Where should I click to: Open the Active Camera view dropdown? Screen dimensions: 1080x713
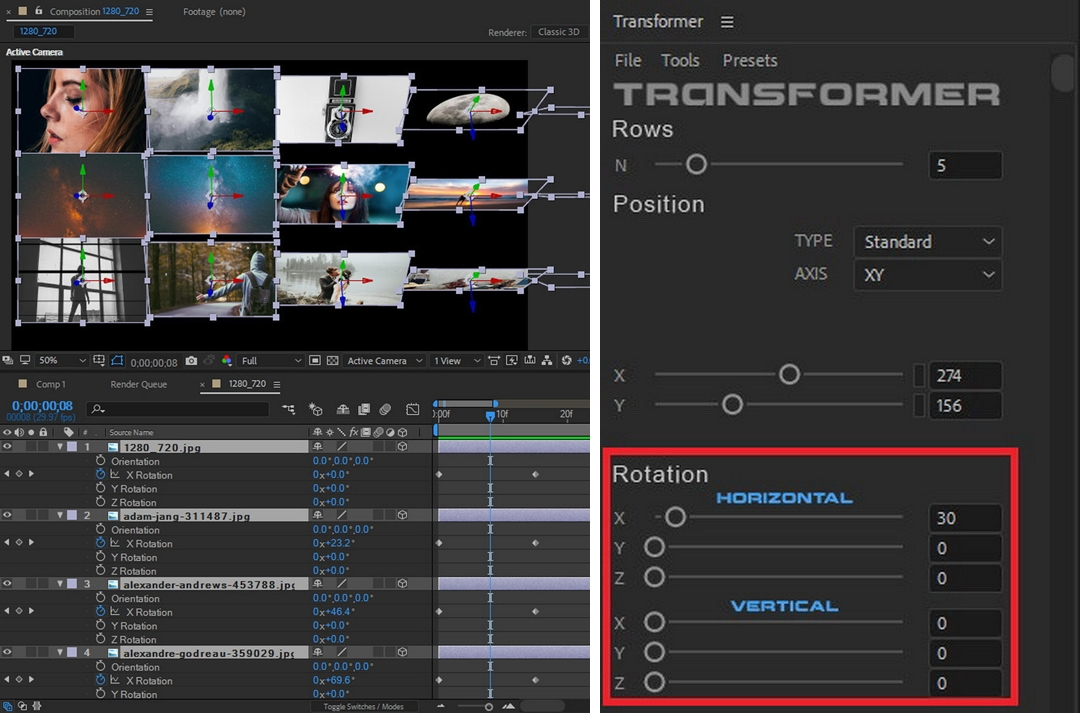click(x=384, y=360)
